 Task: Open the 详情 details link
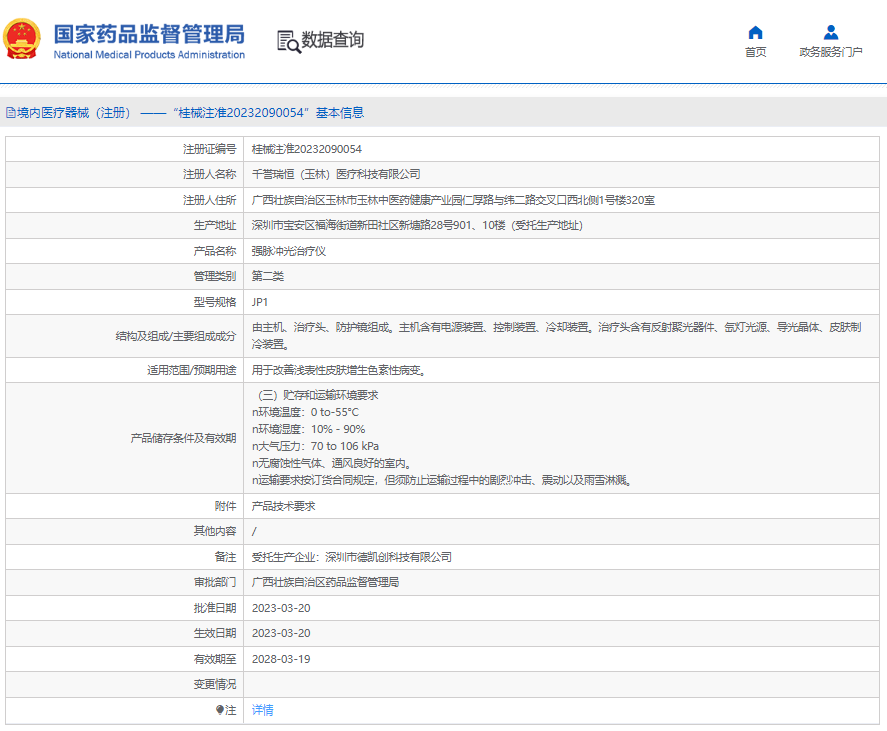pos(262,710)
